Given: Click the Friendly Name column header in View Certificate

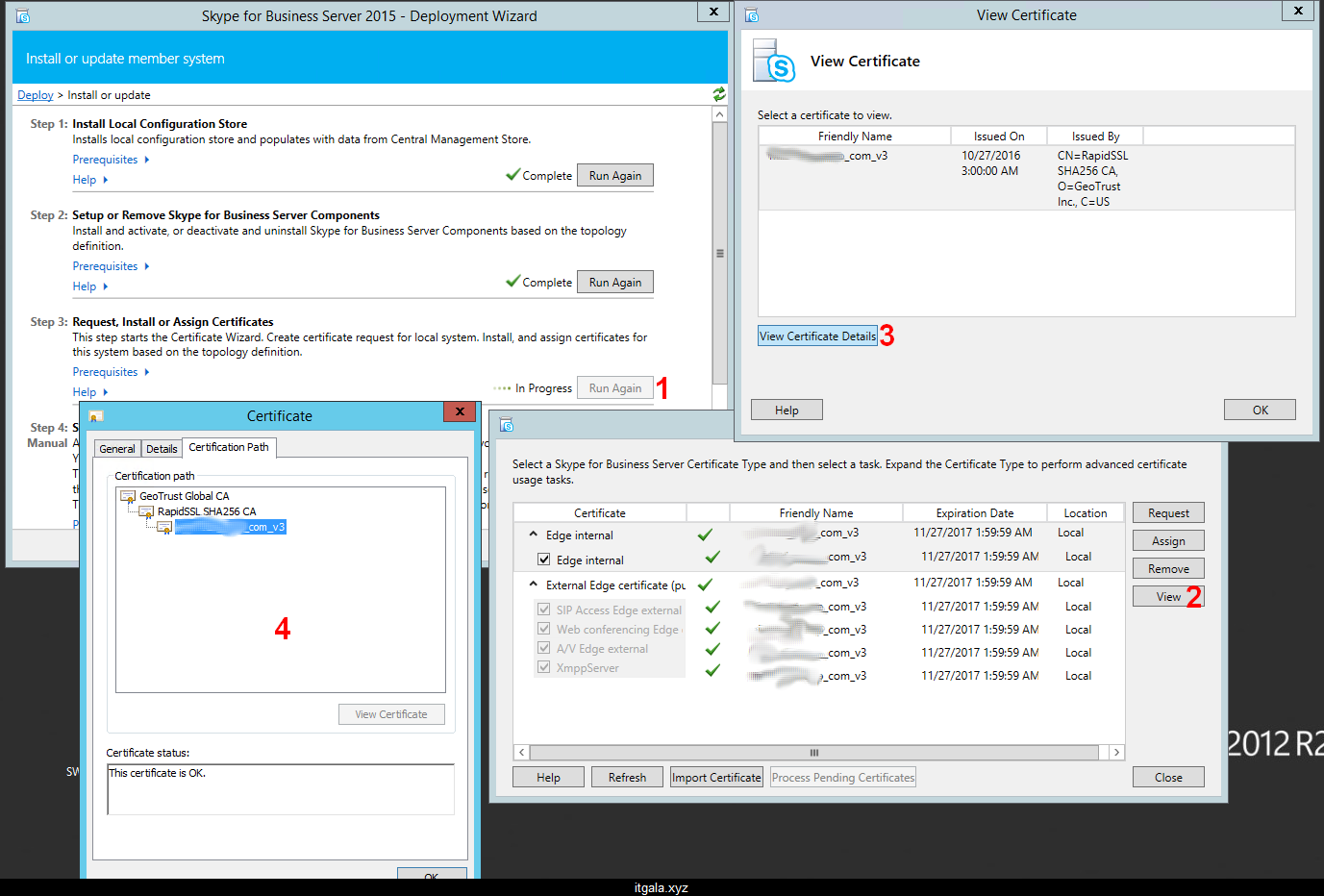Looking at the screenshot, I should [855, 137].
